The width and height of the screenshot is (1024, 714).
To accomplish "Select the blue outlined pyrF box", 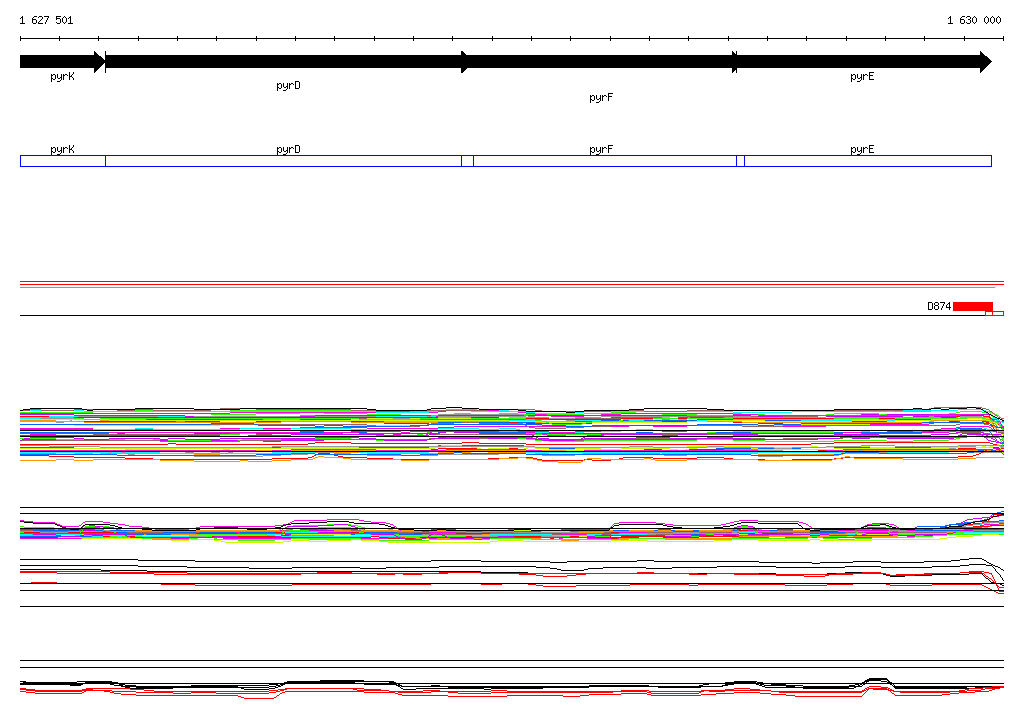I will click(605, 161).
